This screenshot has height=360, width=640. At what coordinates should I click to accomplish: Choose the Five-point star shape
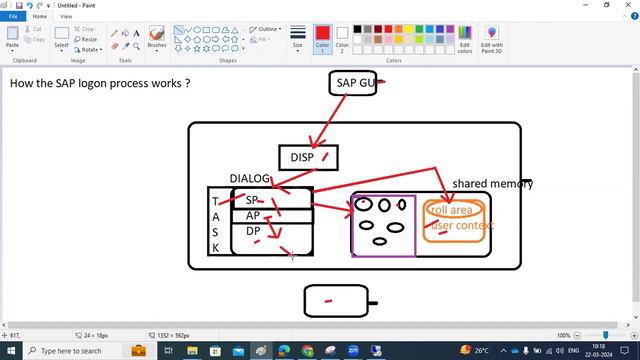(197, 49)
